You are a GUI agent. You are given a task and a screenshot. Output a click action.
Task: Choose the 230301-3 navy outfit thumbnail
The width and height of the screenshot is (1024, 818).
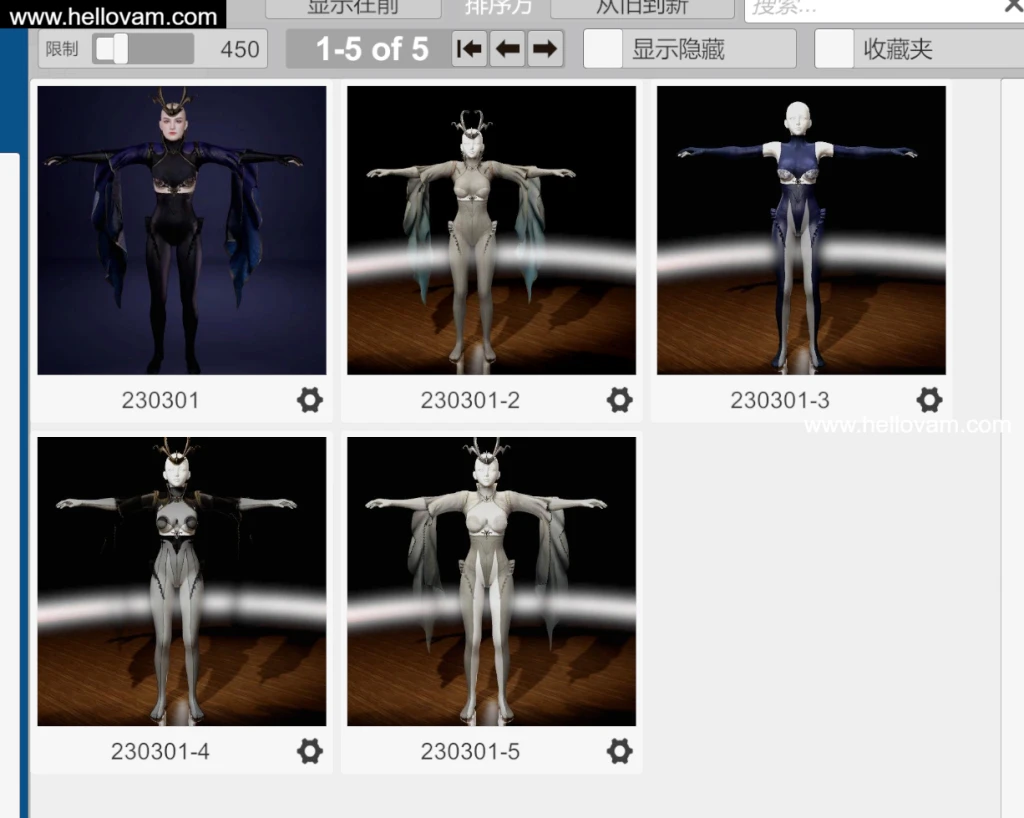click(801, 230)
